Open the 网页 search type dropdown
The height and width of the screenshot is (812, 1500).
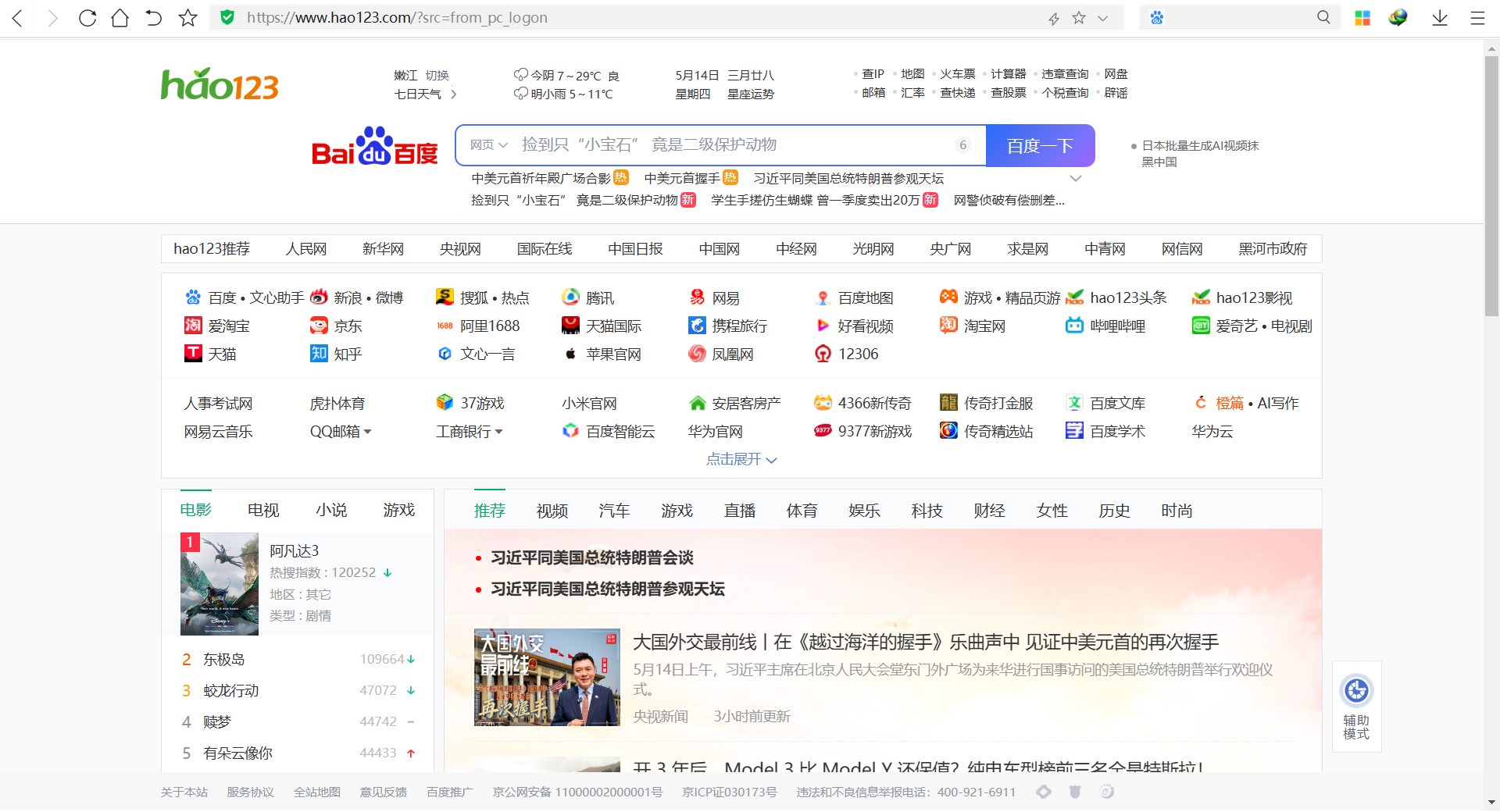click(488, 145)
